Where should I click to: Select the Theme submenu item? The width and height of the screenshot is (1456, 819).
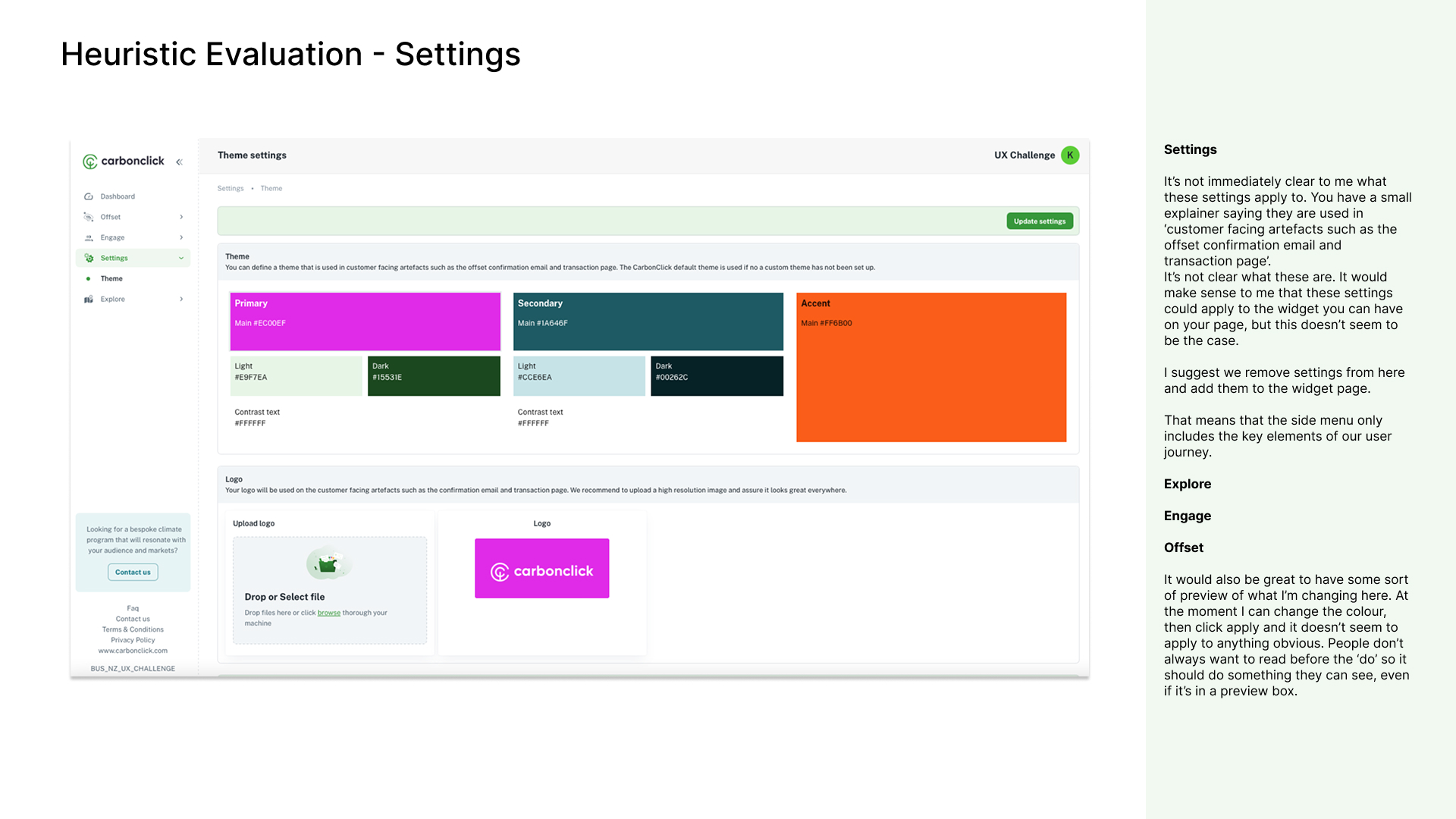(x=111, y=278)
